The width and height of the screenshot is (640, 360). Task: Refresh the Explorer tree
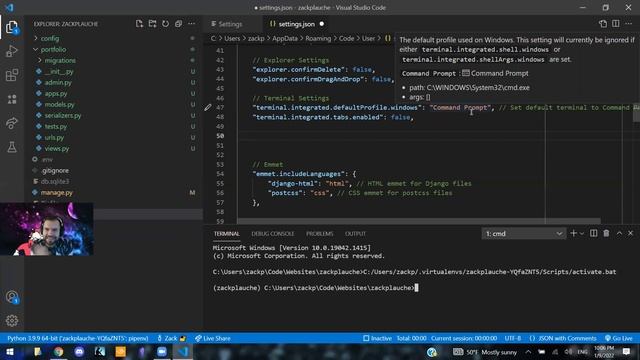click(165, 24)
